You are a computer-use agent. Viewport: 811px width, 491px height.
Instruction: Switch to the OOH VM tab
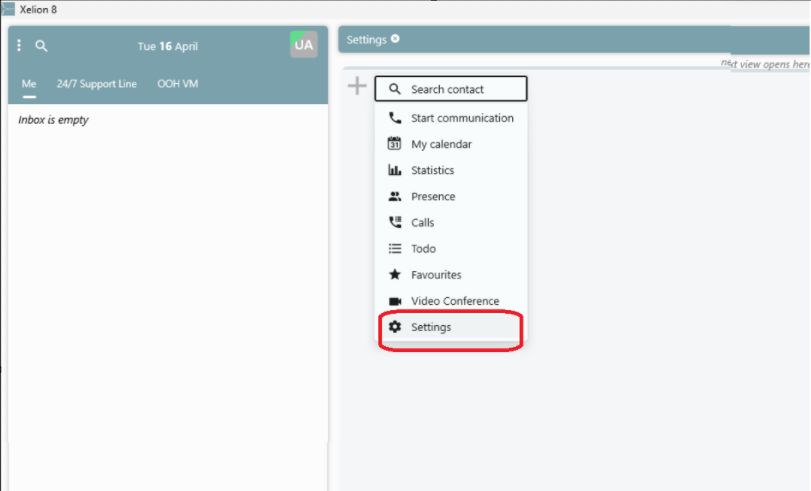tap(177, 84)
